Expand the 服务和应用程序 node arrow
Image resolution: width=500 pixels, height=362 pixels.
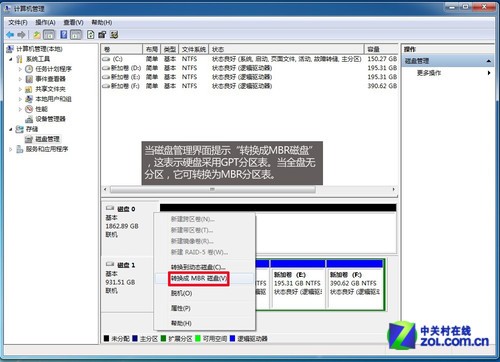coord(11,149)
